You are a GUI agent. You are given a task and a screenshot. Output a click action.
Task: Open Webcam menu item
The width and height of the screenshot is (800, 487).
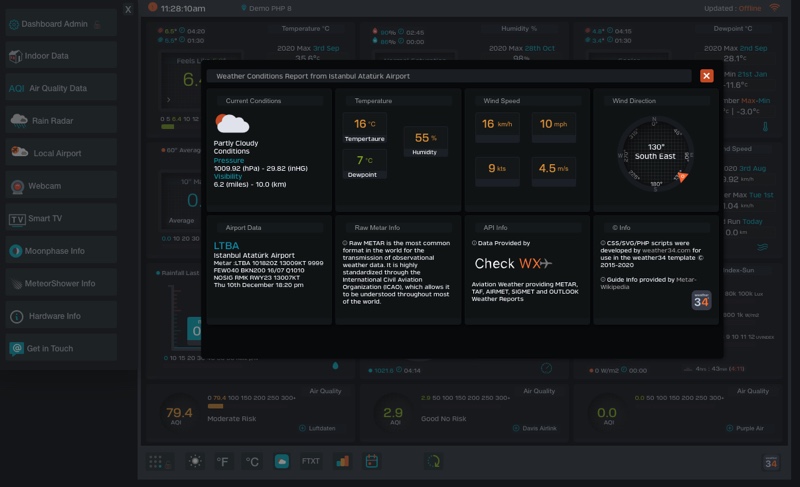(61, 186)
